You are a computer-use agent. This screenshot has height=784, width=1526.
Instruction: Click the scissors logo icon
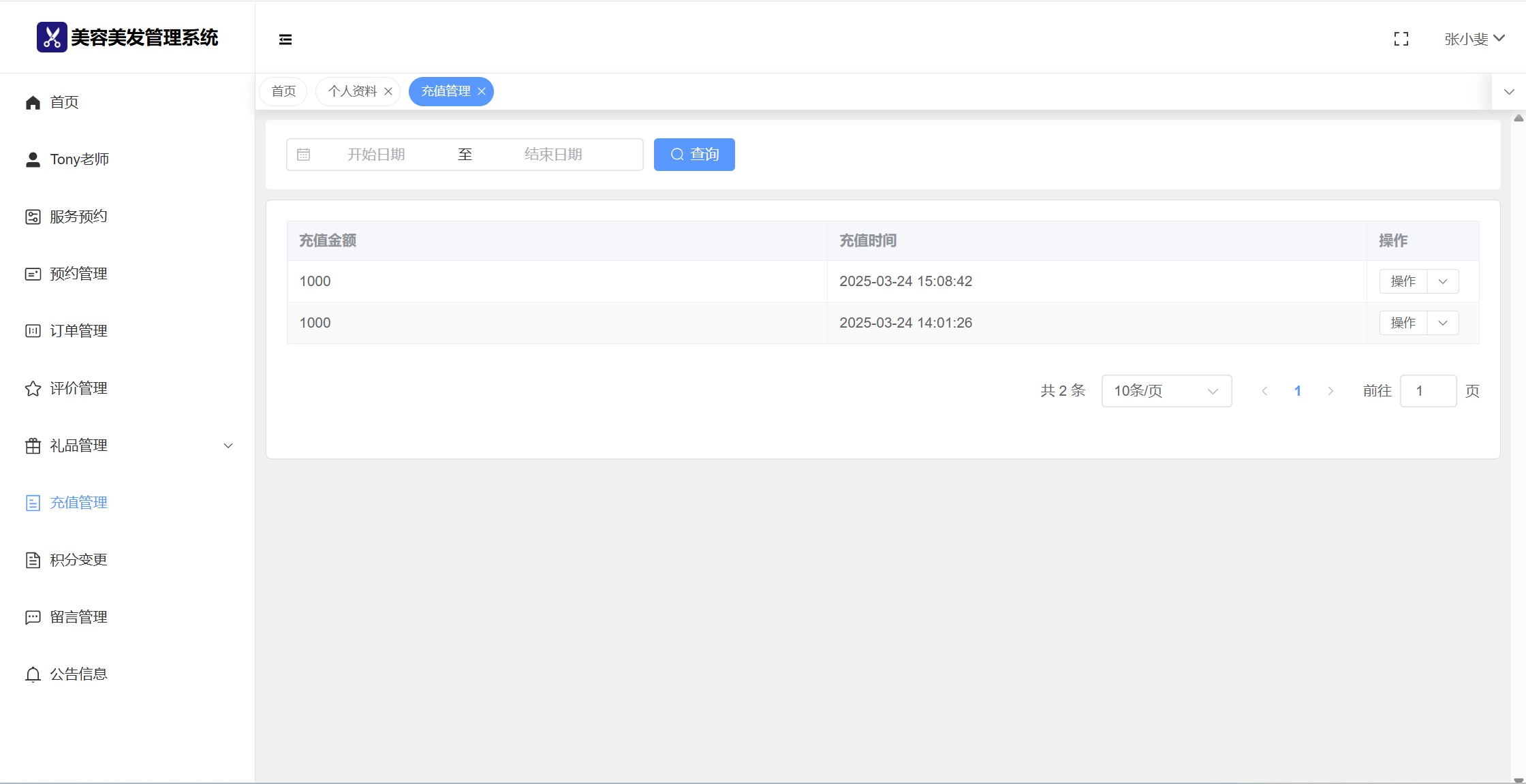[x=52, y=37]
